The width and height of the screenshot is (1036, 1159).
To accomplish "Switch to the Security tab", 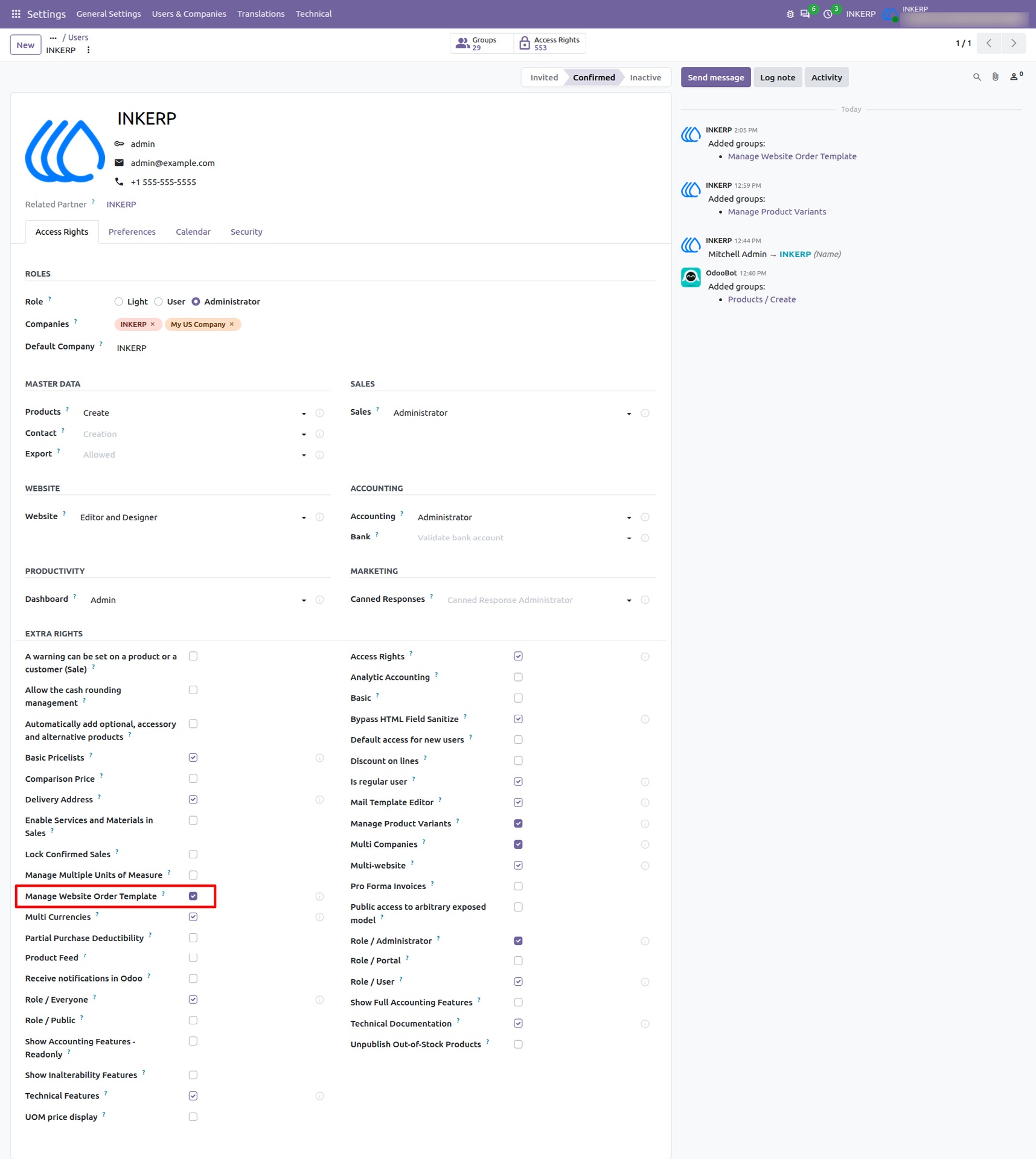I will click(246, 232).
